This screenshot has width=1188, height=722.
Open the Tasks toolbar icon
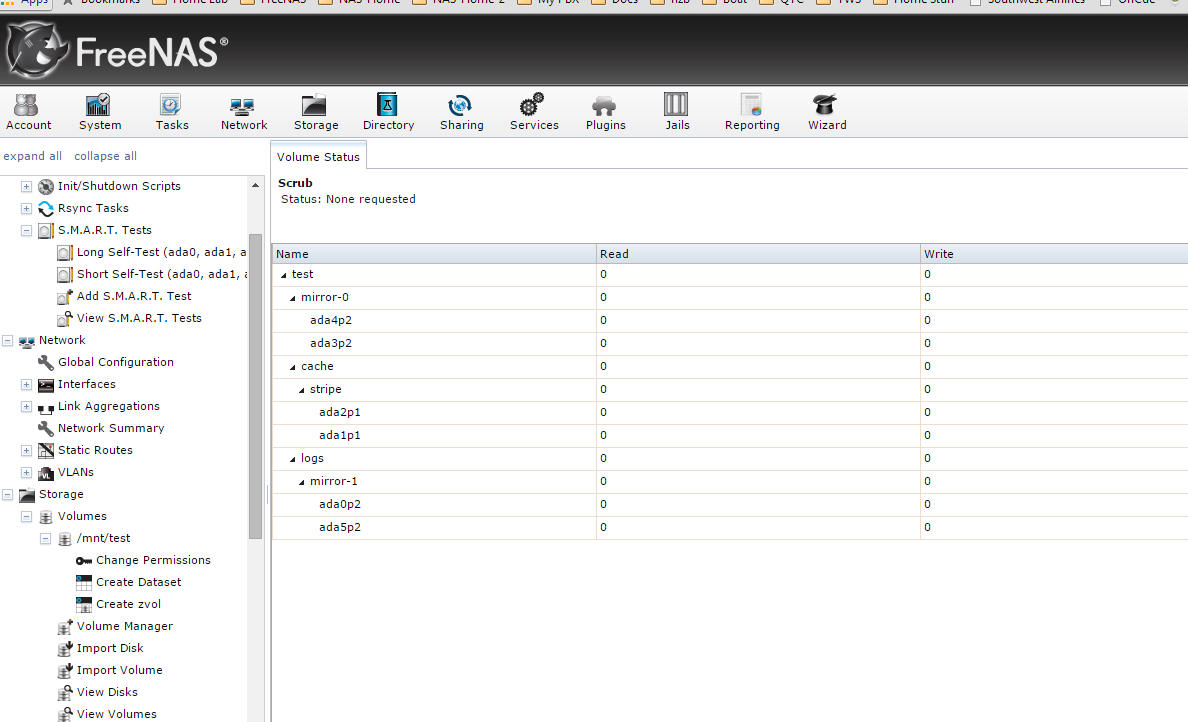[171, 111]
